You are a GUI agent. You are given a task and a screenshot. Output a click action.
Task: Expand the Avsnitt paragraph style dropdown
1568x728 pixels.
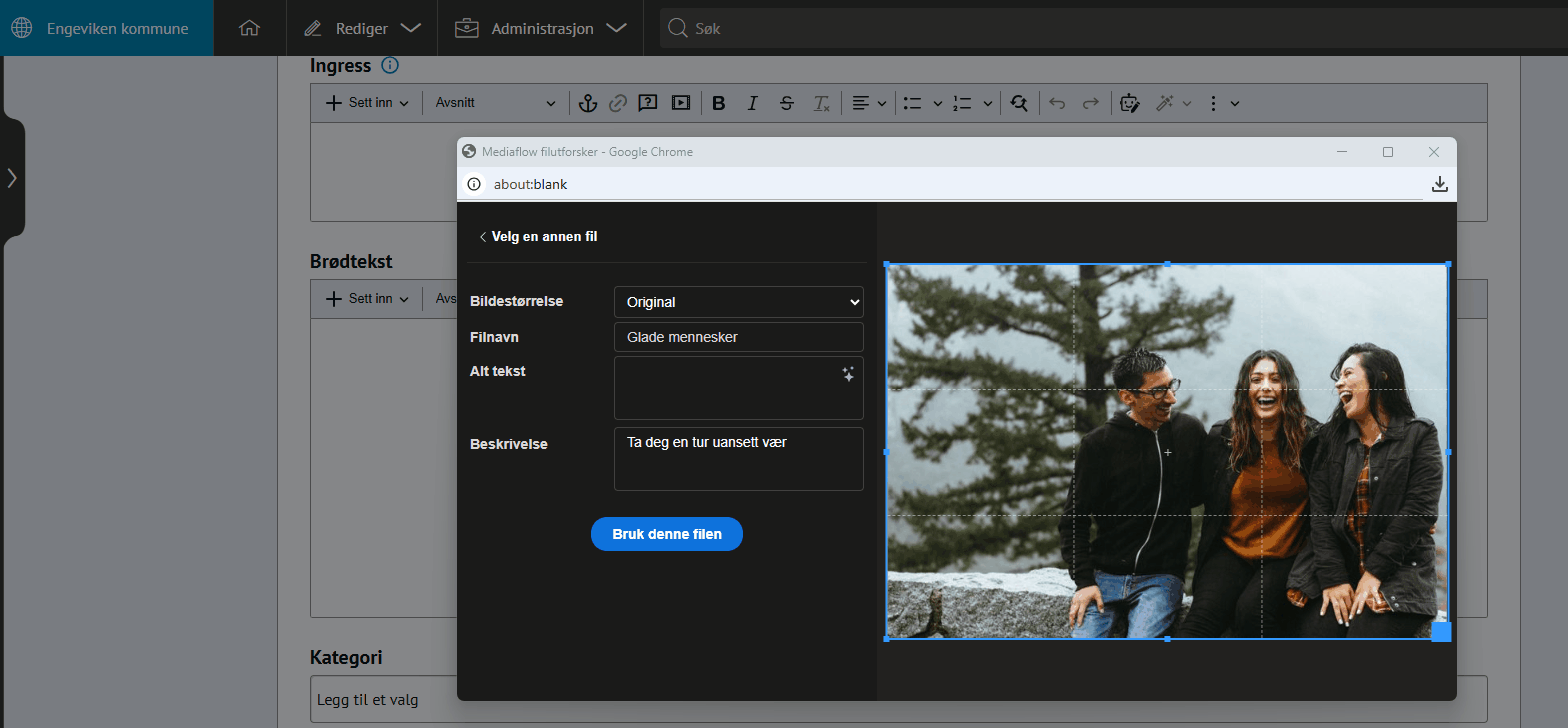point(495,103)
